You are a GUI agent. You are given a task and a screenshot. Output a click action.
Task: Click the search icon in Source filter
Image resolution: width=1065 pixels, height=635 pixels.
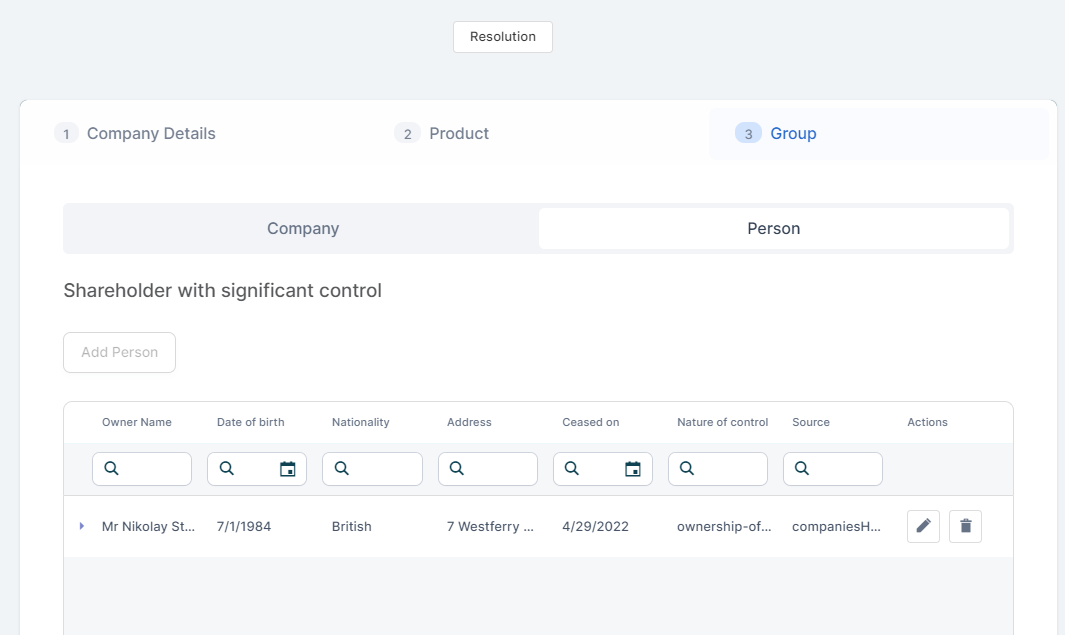pyautogui.click(x=802, y=469)
